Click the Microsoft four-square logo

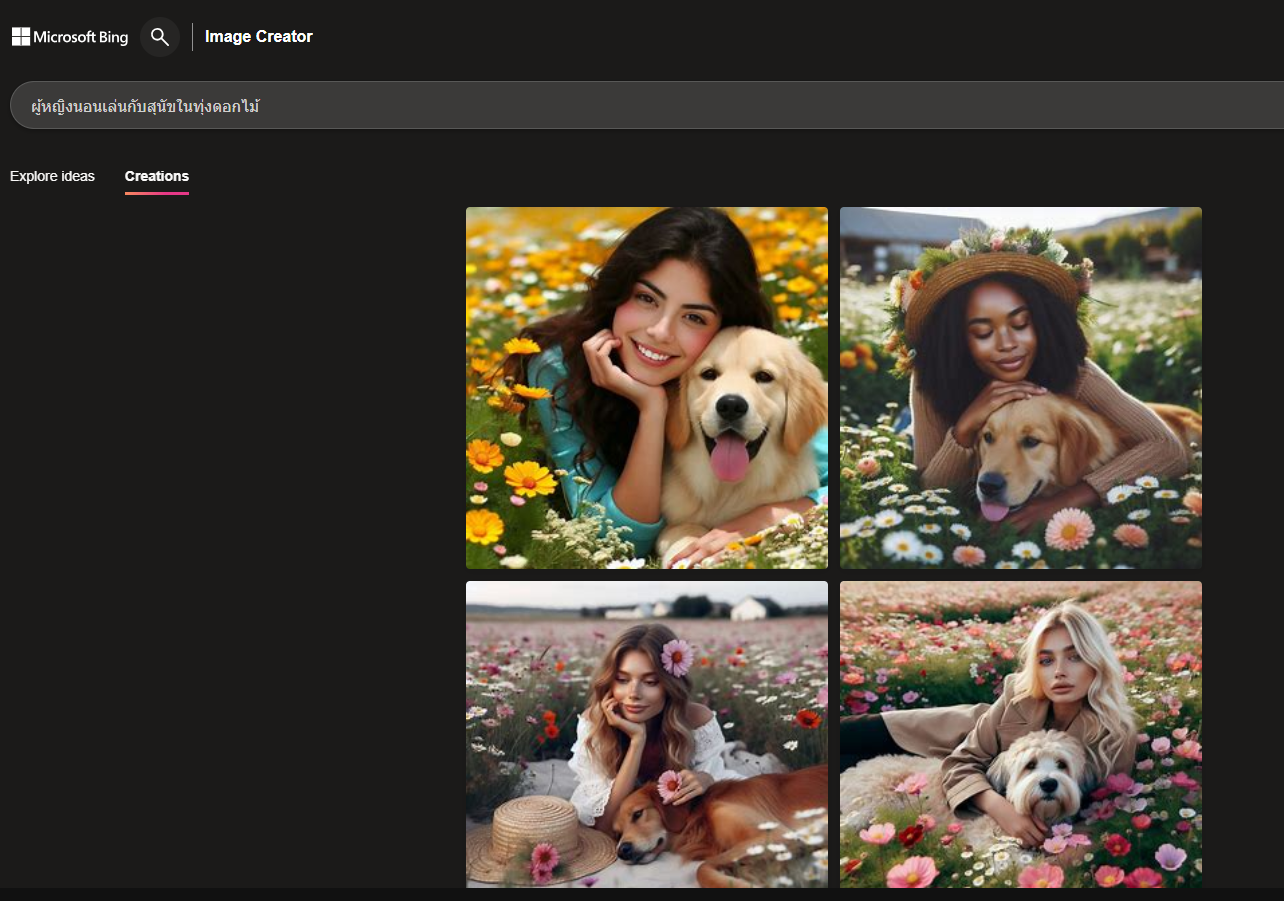pos(21,37)
